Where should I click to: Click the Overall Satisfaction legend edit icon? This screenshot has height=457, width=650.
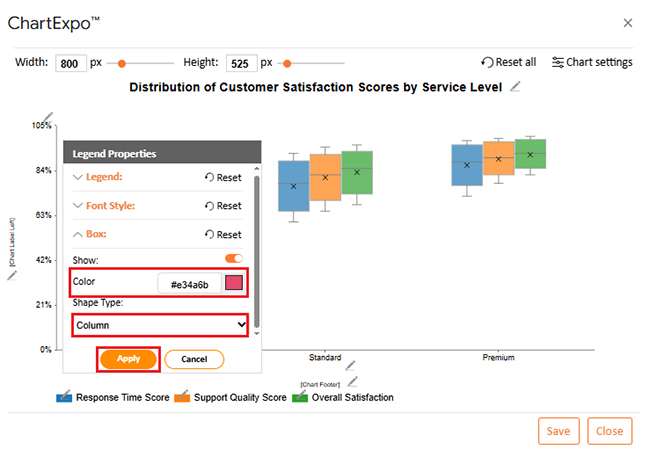pos(299,397)
